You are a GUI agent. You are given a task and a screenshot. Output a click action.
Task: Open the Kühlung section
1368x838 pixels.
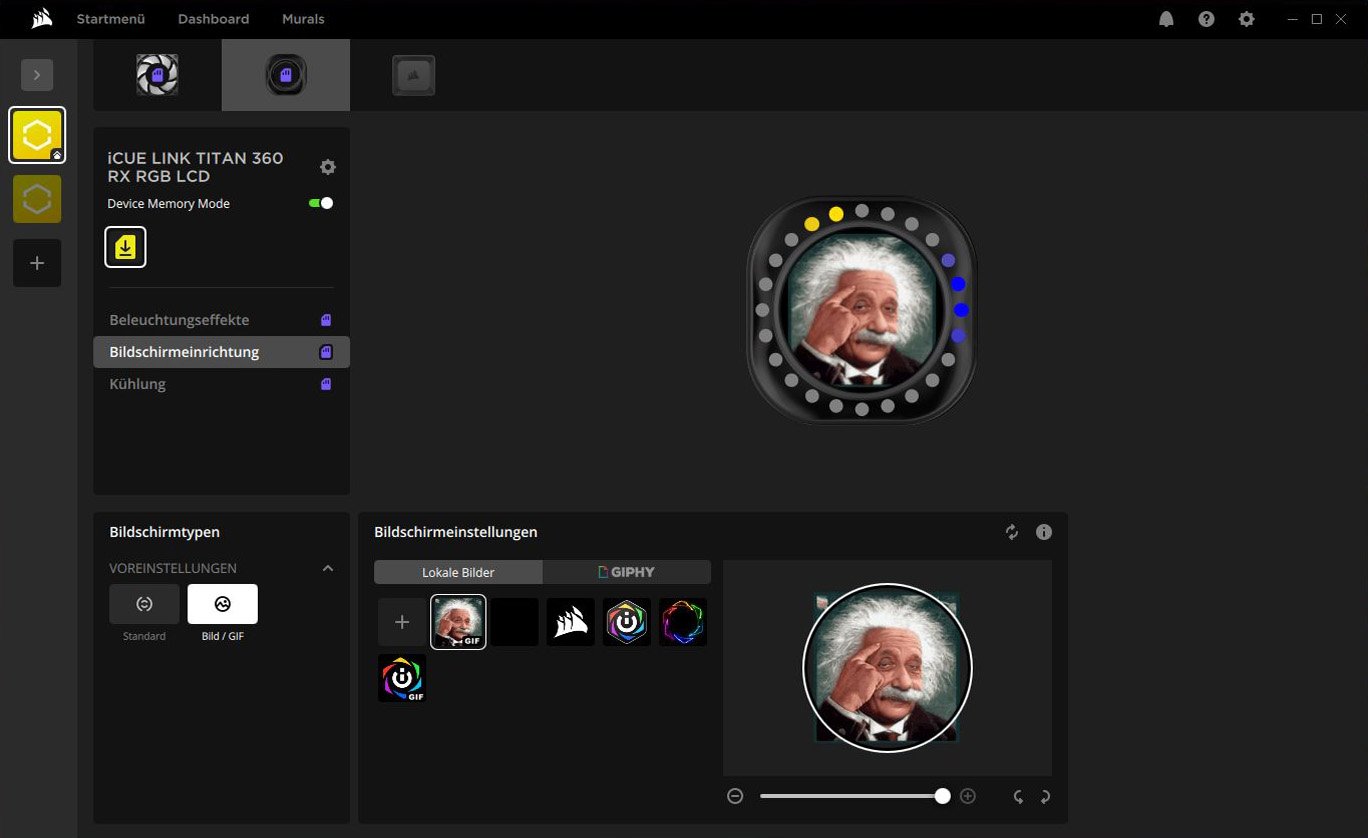pyautogui.click(x=137, y=384)
